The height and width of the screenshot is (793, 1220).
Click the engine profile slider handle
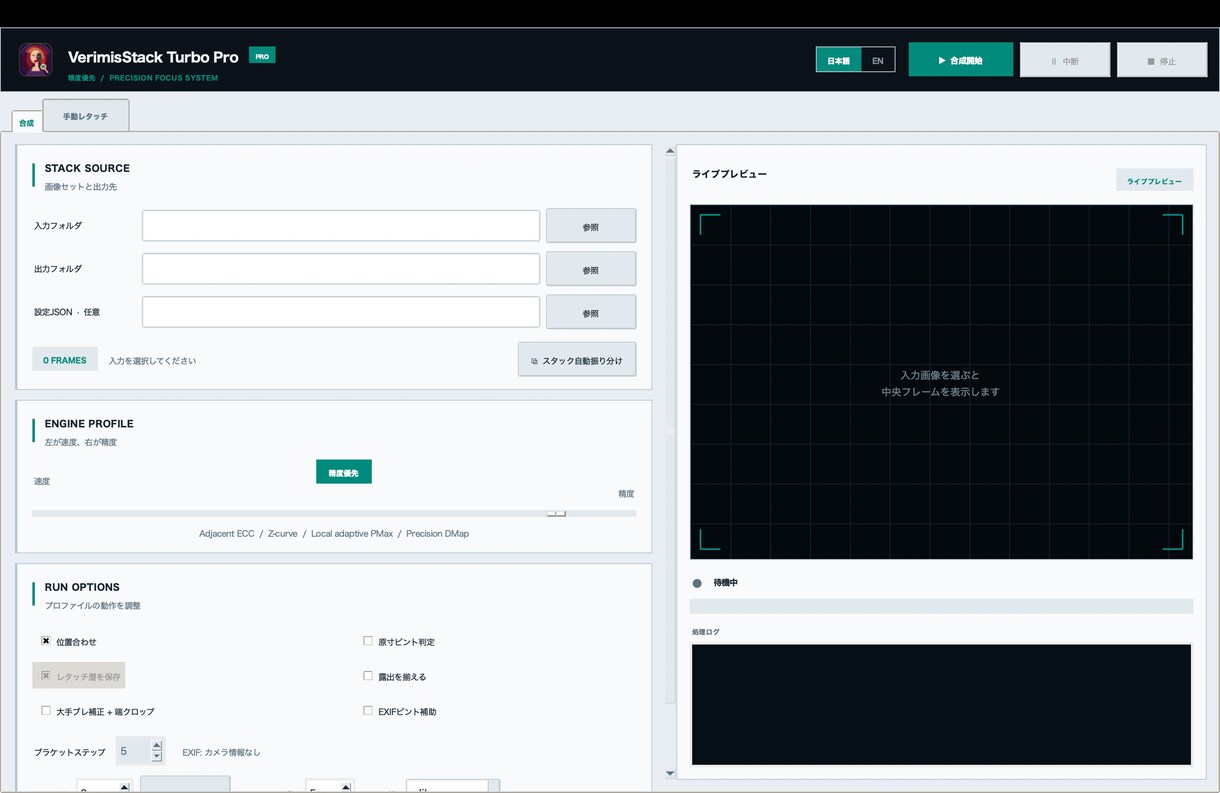click(556, 513)
